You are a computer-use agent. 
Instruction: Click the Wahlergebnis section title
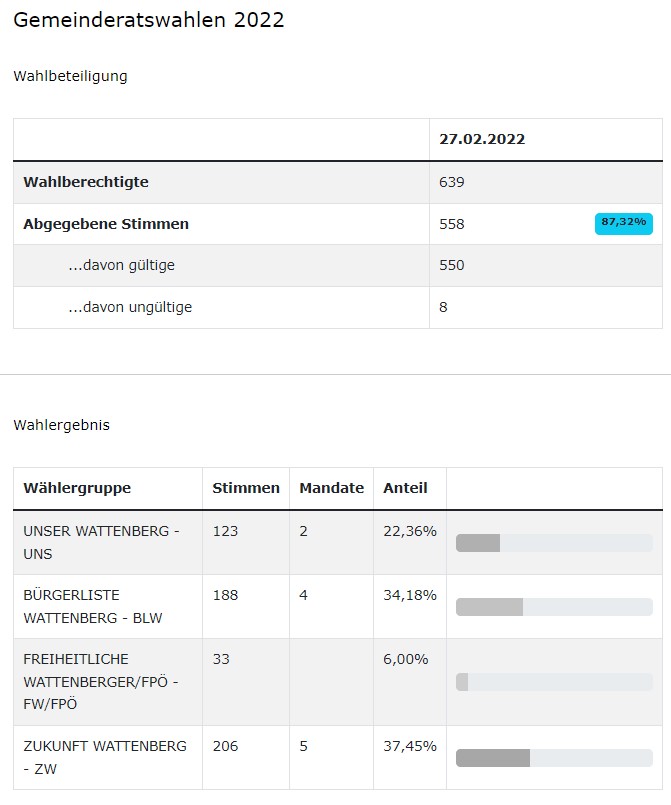tap(62, 425)
